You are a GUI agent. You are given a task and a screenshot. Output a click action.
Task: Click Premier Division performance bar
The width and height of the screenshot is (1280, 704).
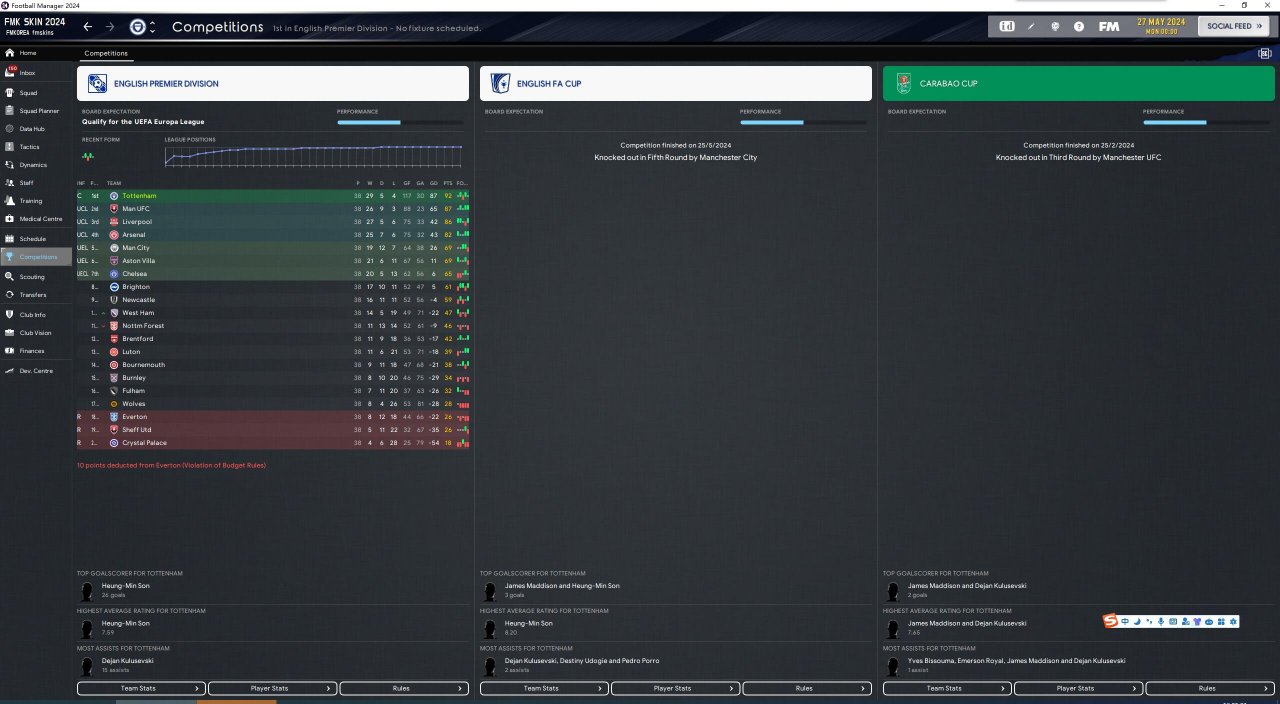click(399, 122)
